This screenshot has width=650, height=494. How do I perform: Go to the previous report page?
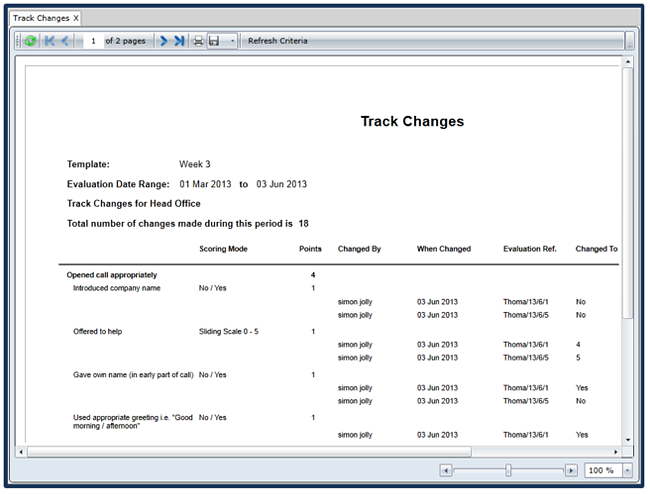(x=65, y=41)
